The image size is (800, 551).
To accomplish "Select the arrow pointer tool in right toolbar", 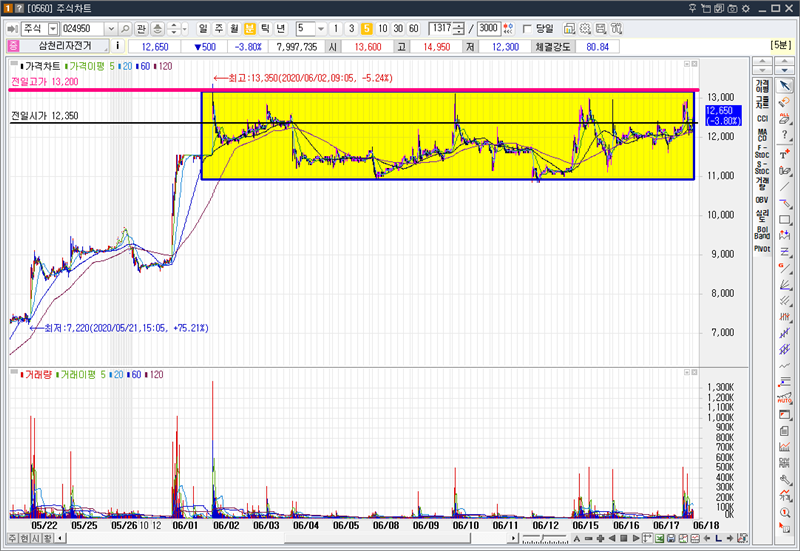I will click(785, 85).
